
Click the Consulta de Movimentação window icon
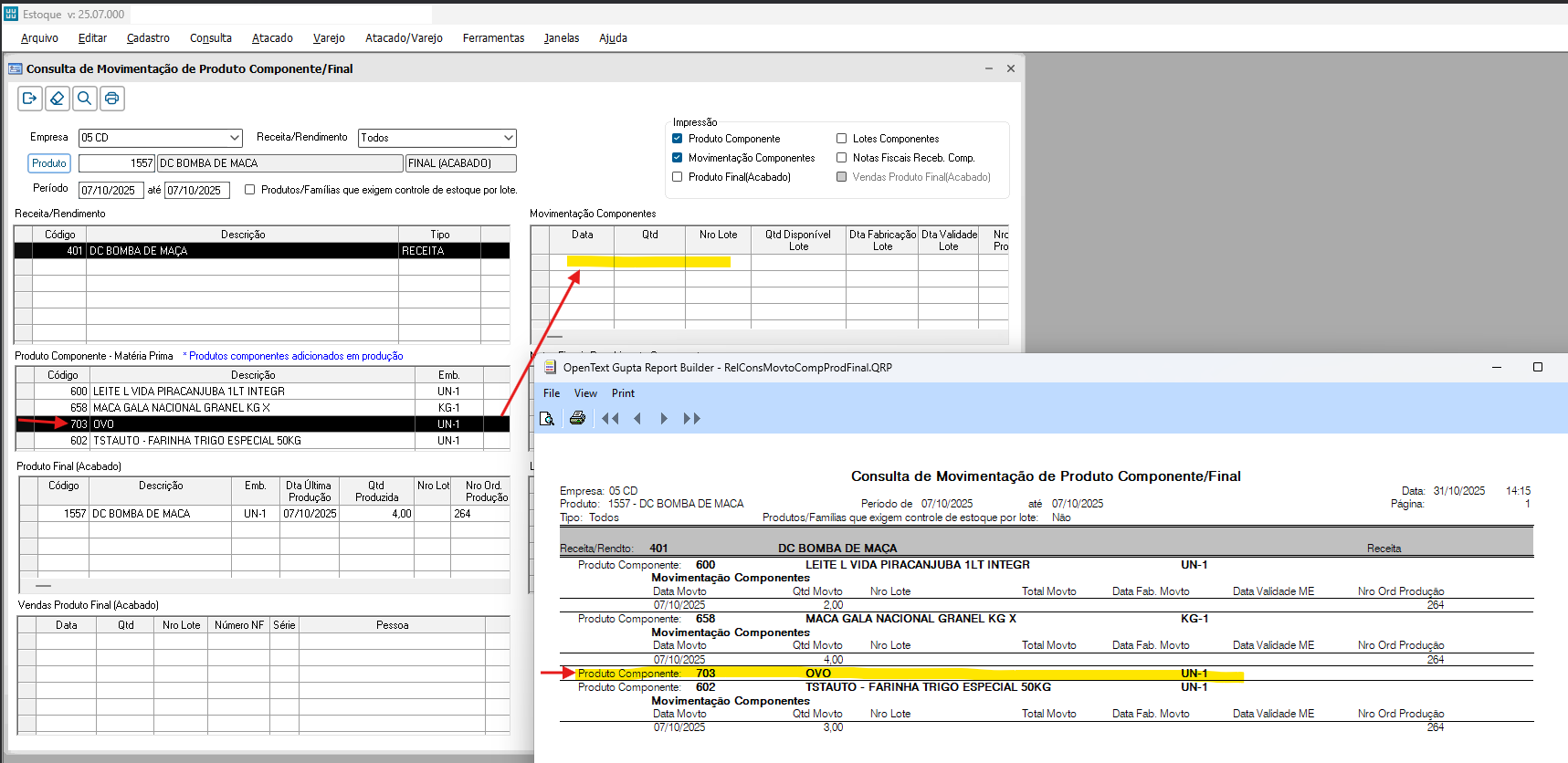16,68
